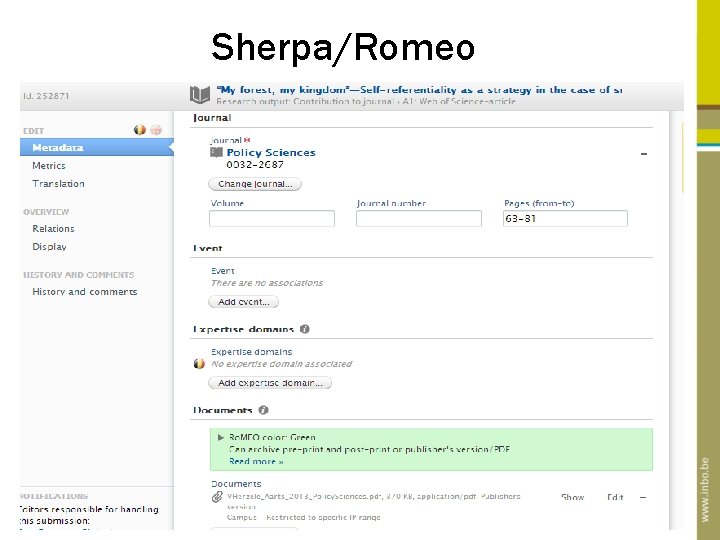The width and height of the screenshot is (720, 540).
Task: Click the info icon beside Documents heading
Action: coord(263,410)
